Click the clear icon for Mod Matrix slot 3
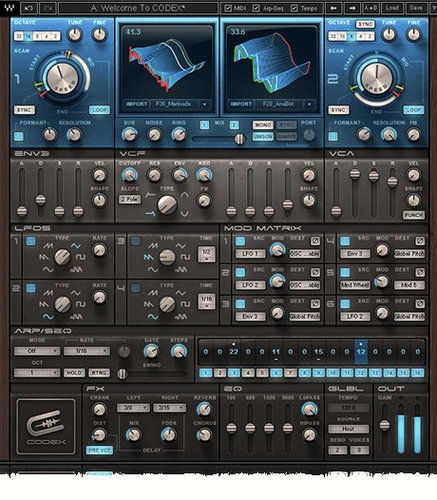The image size is (437, 500). click(315, 304)
